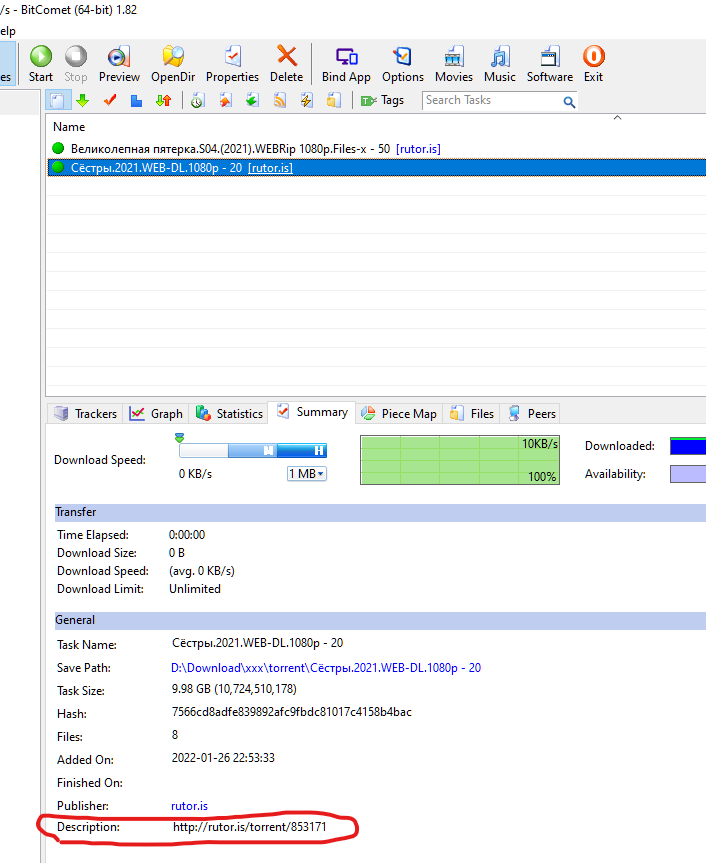Click the green speed graph panel
The image size is (706, 863).
[459, 460]
